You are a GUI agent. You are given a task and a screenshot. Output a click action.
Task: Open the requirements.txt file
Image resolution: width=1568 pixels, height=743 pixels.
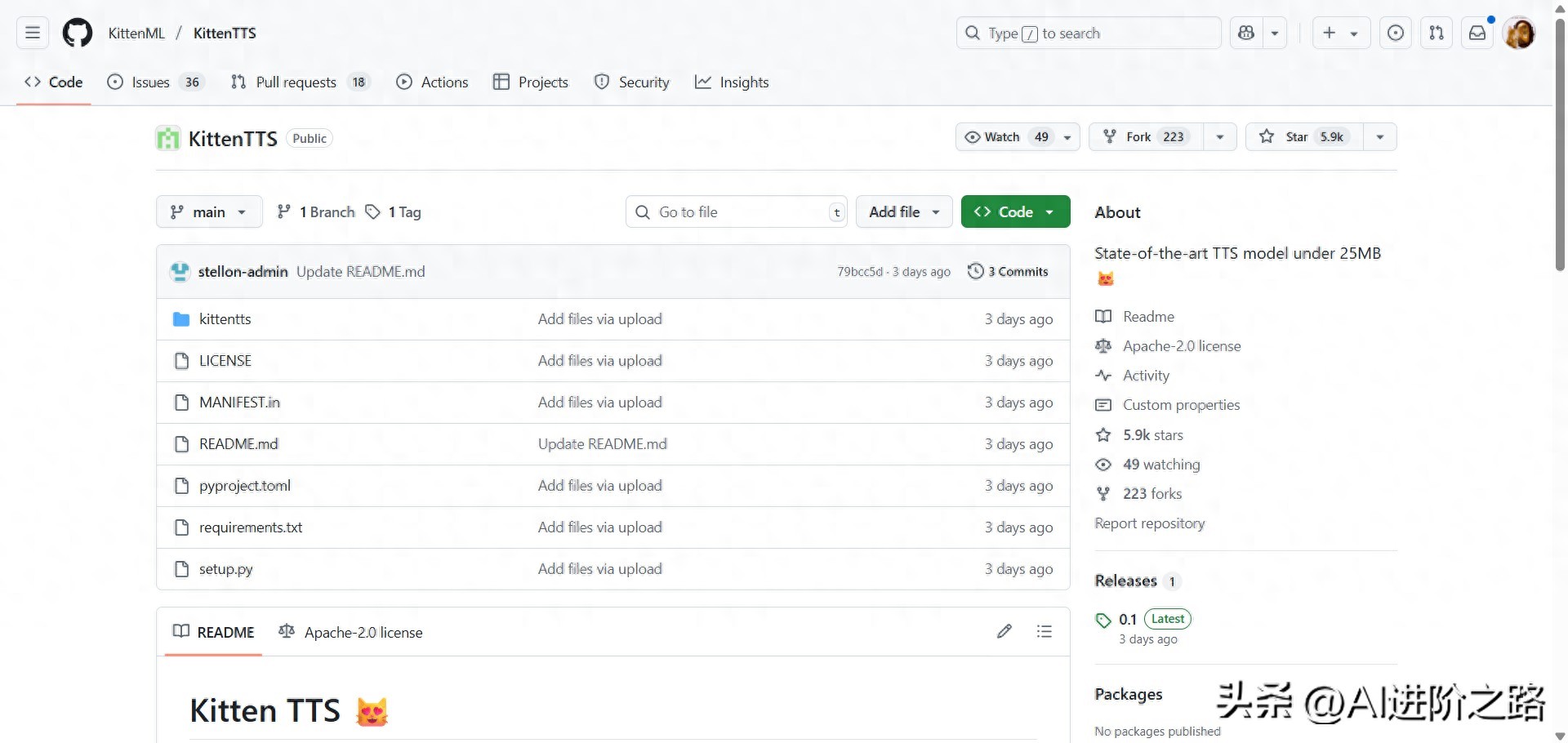pos(251,527)
